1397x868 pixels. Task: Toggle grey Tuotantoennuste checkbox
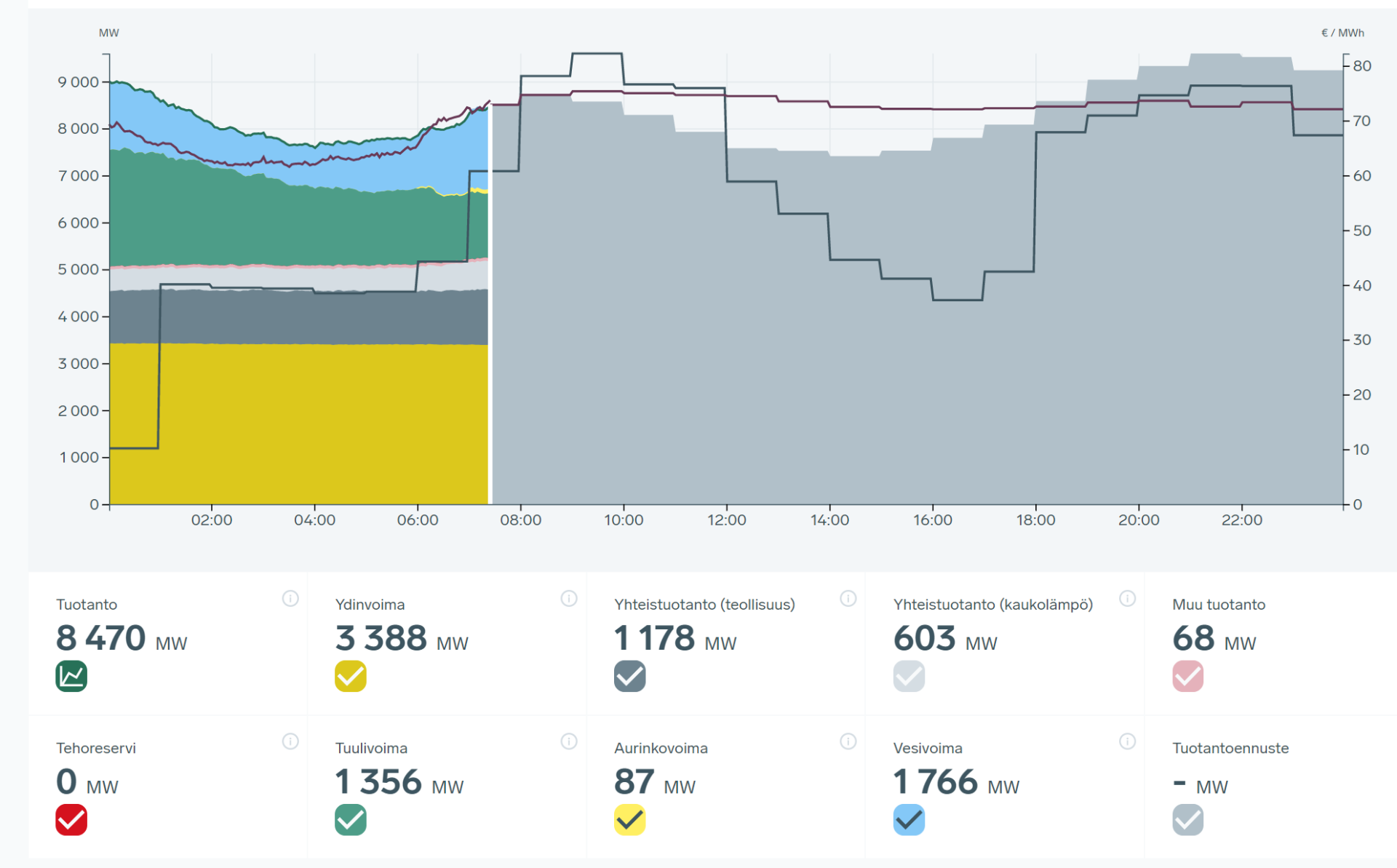[x=1187, y=820]
